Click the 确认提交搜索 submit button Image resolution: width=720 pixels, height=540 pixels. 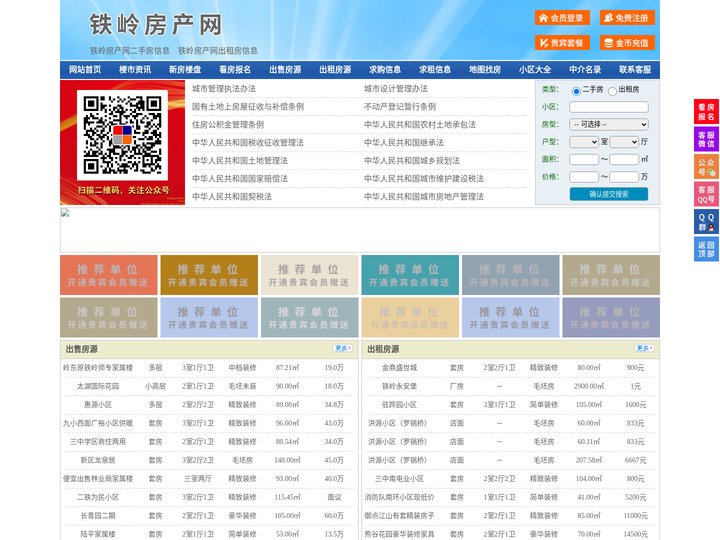(x=609, y=194)
